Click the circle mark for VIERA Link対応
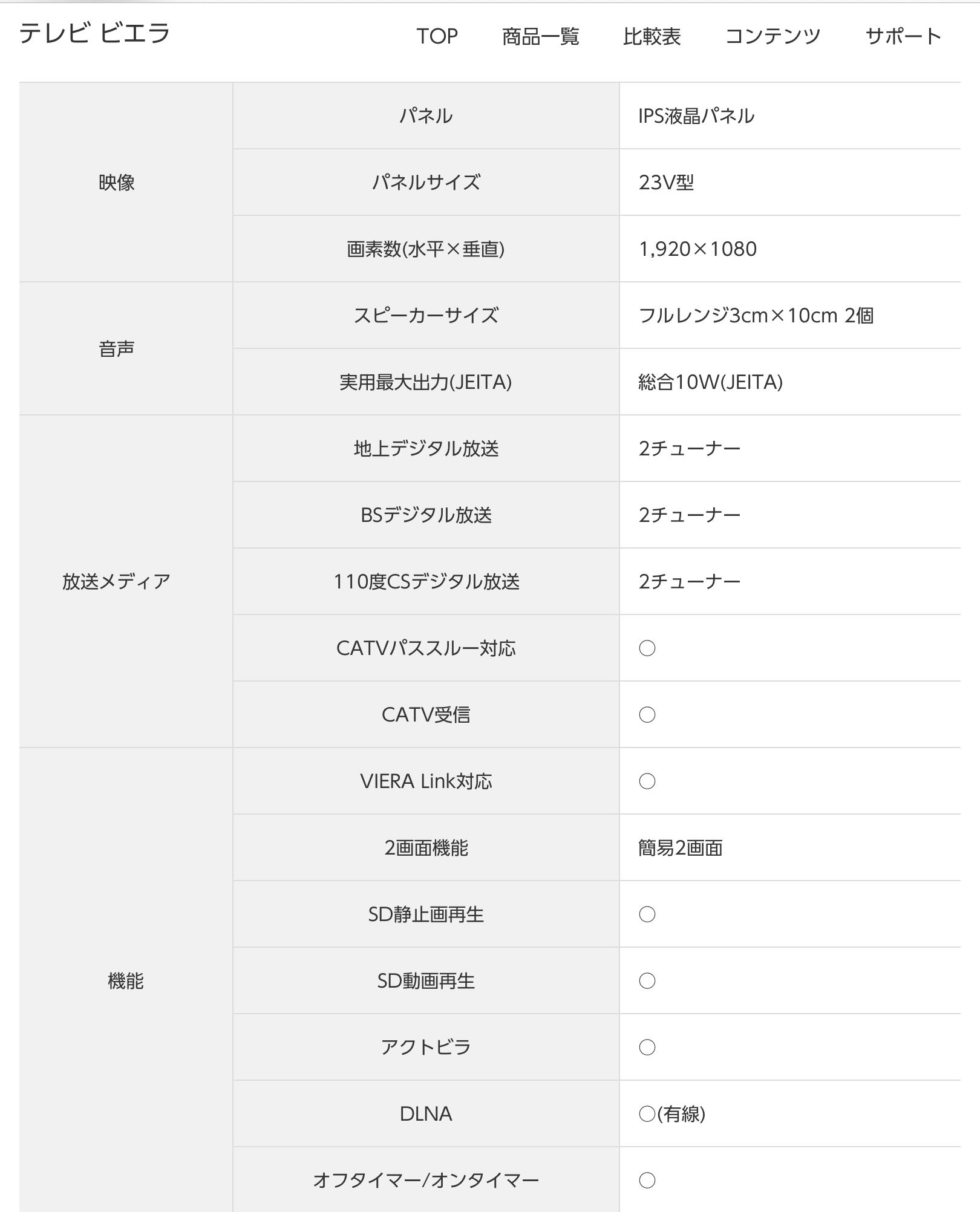The width and height of the screenshot is (980, 1212). pyautogui.click(x=647, y=781)
